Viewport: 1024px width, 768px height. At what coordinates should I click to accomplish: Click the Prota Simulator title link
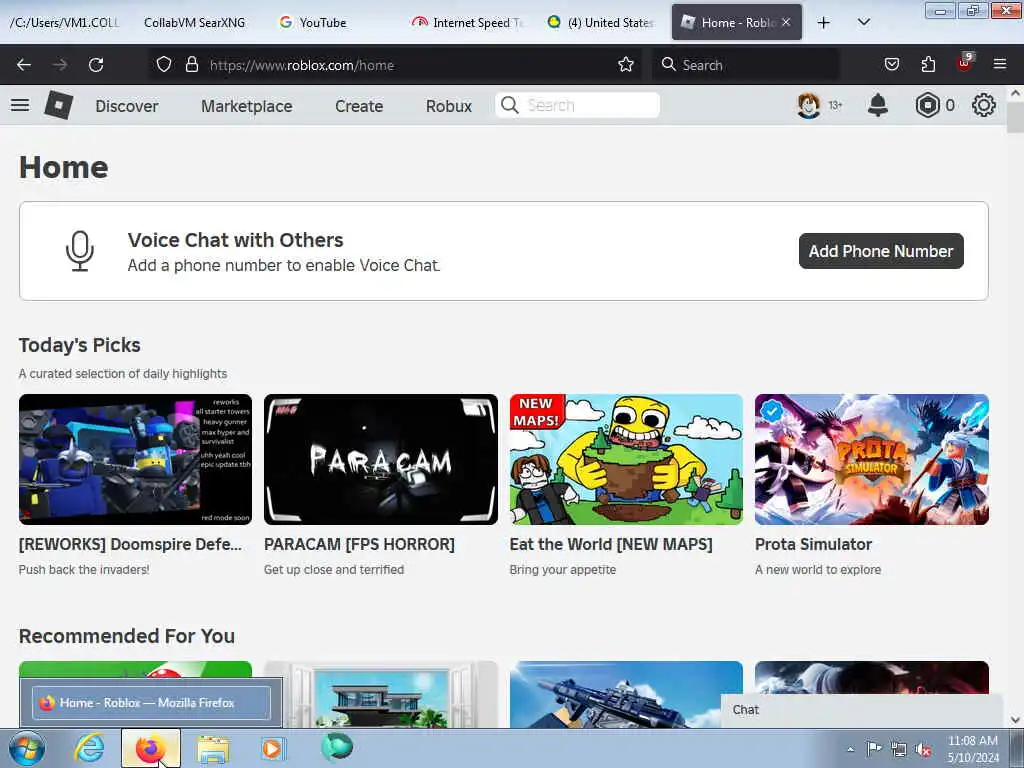coord(813,544)
